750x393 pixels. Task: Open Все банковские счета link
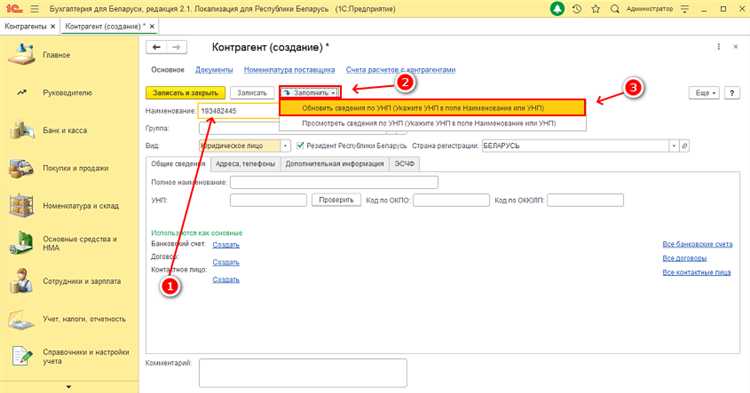697,244
